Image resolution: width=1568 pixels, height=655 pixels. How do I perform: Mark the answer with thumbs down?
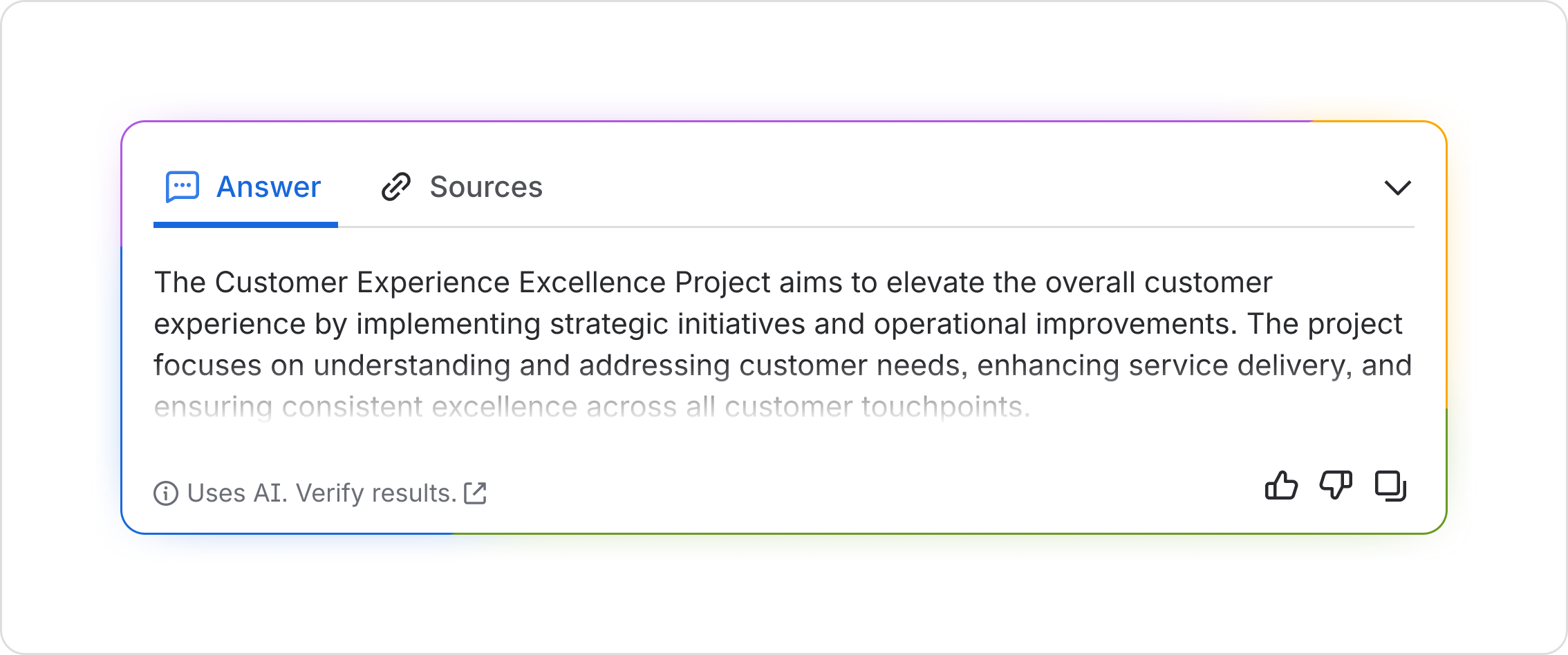tap(1336, 486)
